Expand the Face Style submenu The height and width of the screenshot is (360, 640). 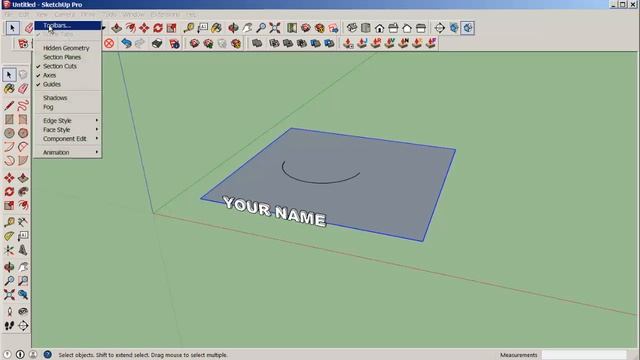pos(67,130)
